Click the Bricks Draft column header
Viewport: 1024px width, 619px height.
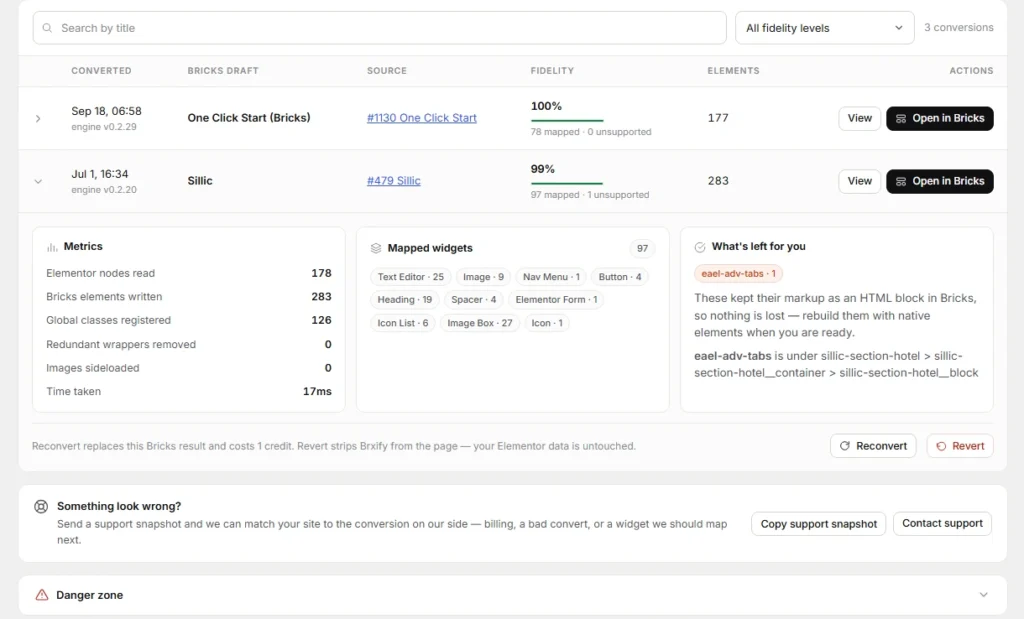223,71
